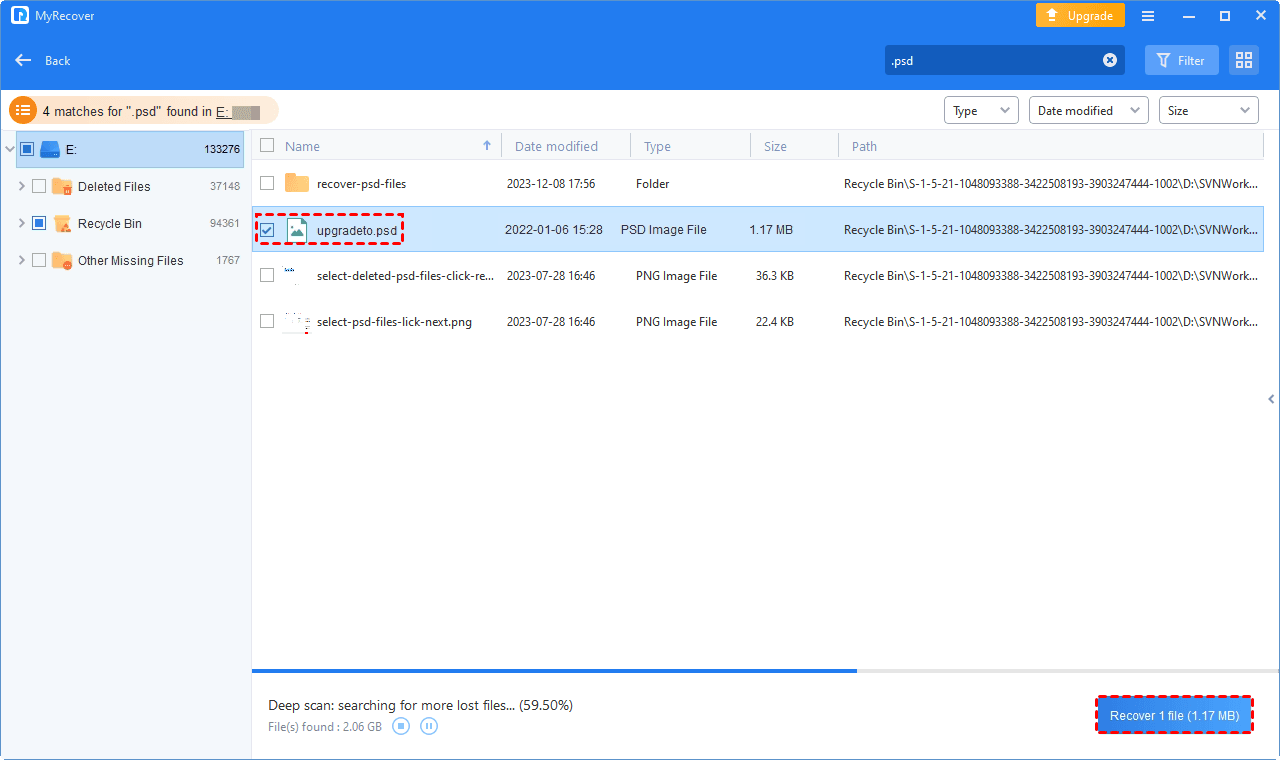Select the recover-psd-files folder icon

tap(297, 183)
